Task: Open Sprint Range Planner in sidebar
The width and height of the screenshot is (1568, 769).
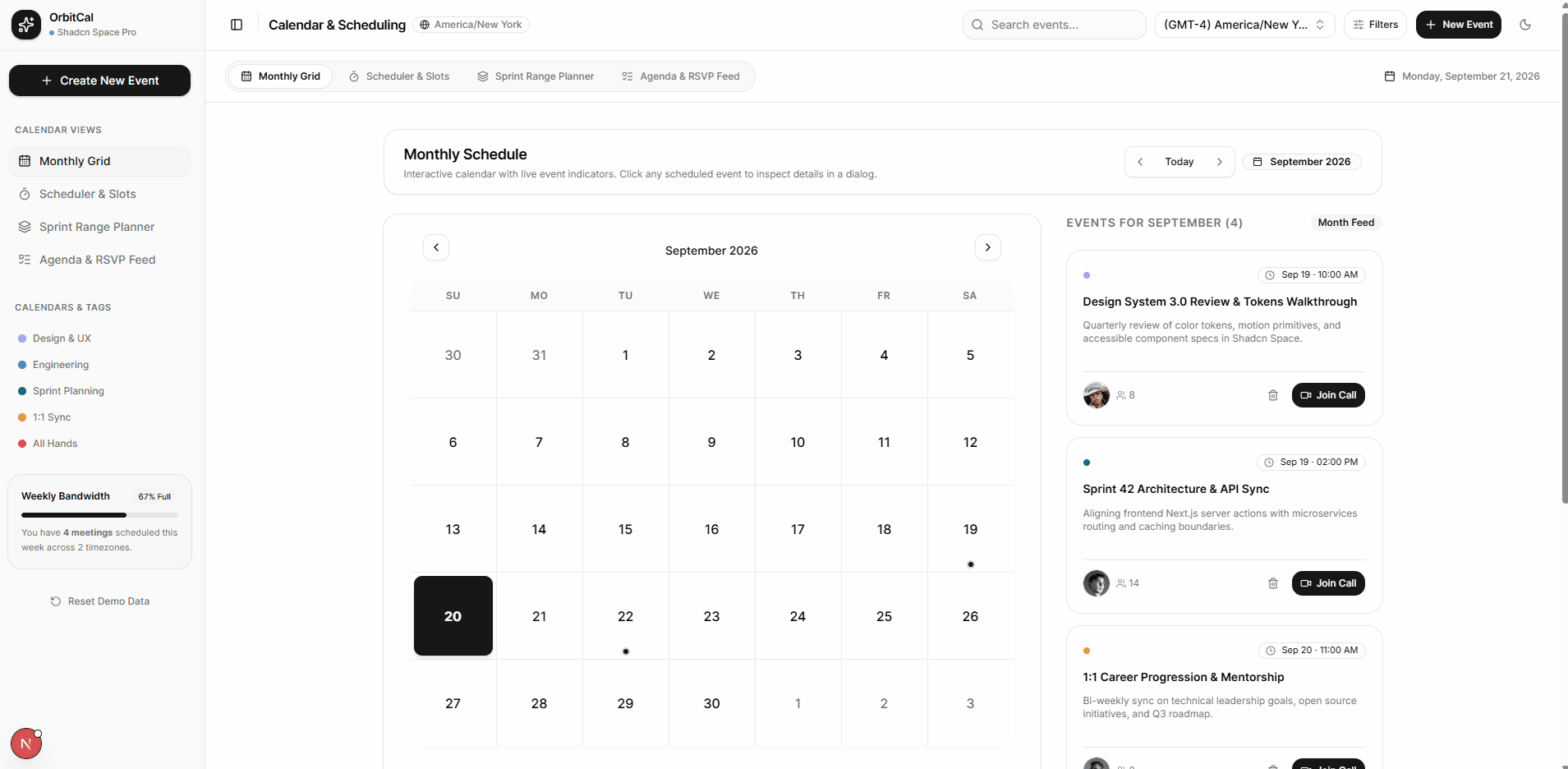Action: (100, 227)
